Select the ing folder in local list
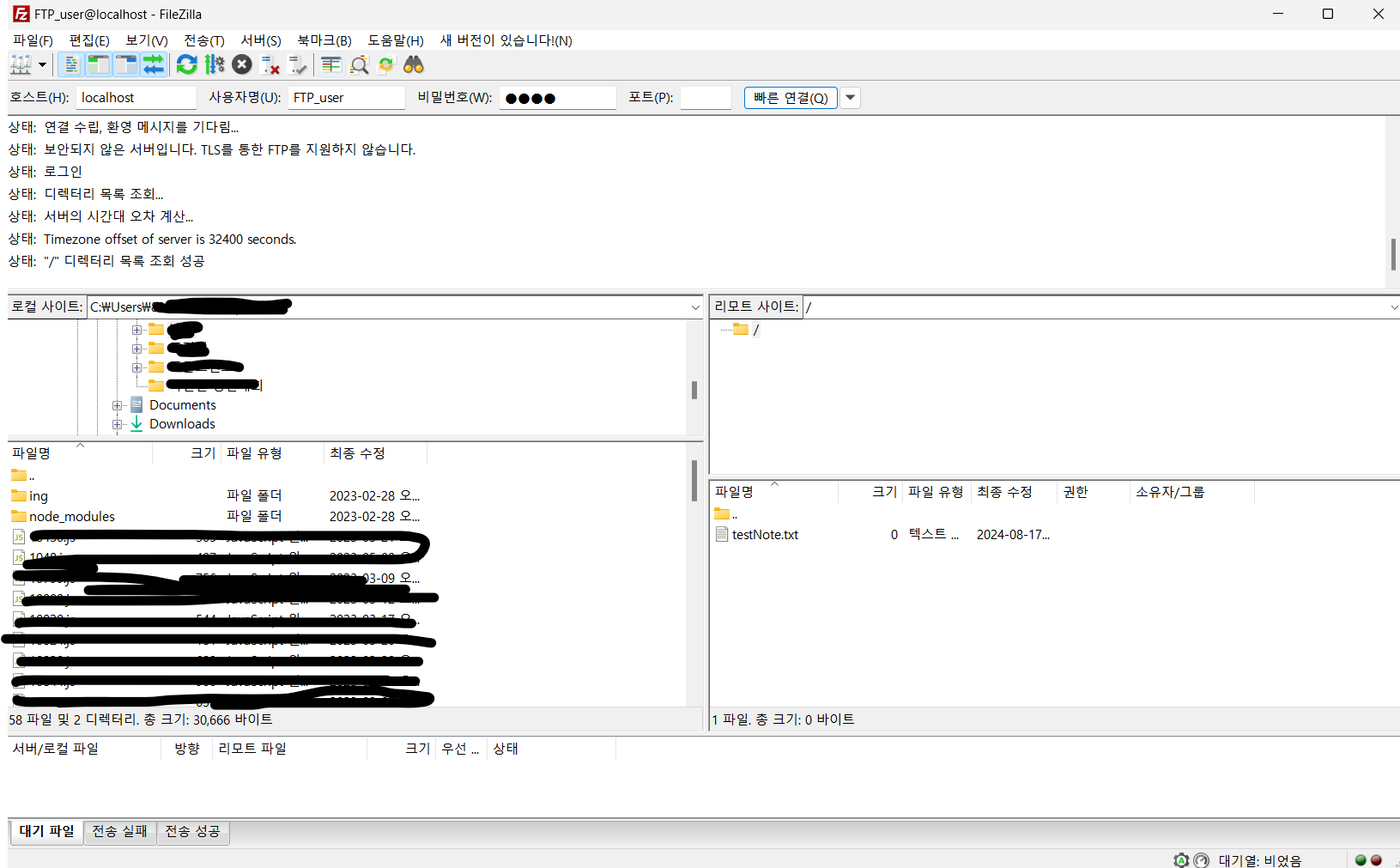Viewport: 1400px width, 868px height. pyautogui.click(x=39, y=496)
